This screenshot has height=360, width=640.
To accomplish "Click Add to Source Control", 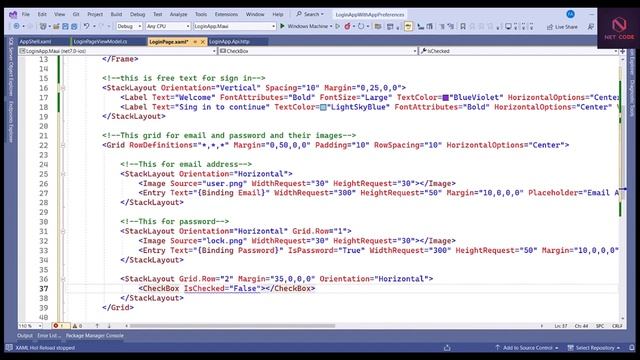I will coord(527,348).
